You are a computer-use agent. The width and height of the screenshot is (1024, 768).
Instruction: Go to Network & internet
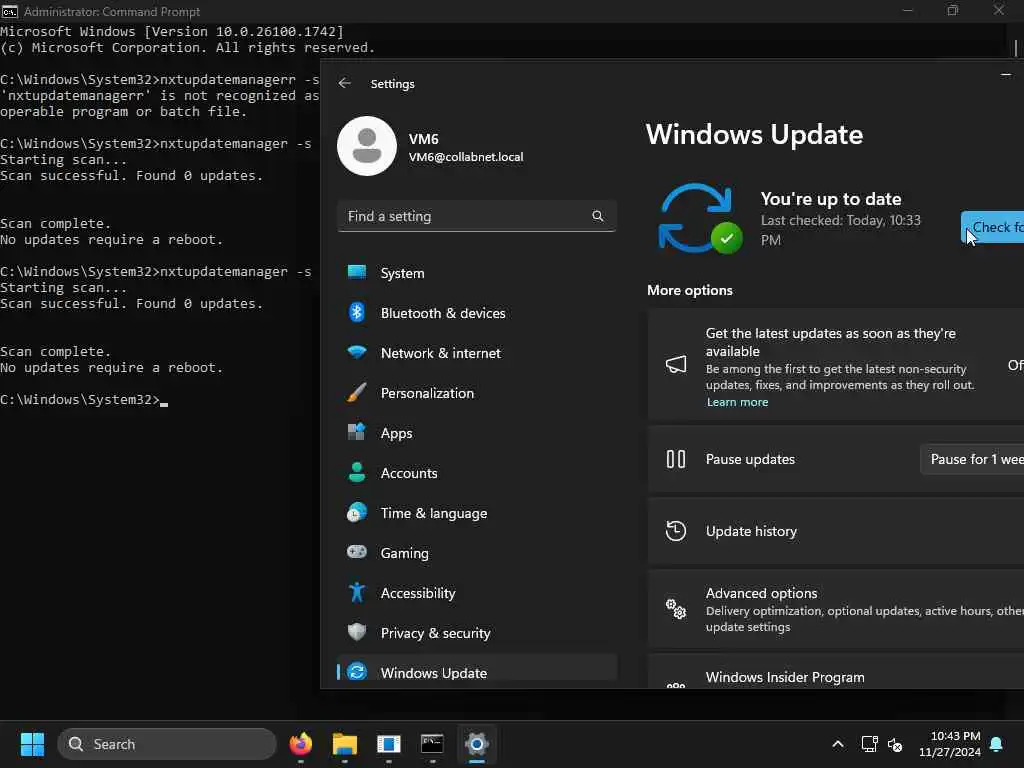[477, 353]
